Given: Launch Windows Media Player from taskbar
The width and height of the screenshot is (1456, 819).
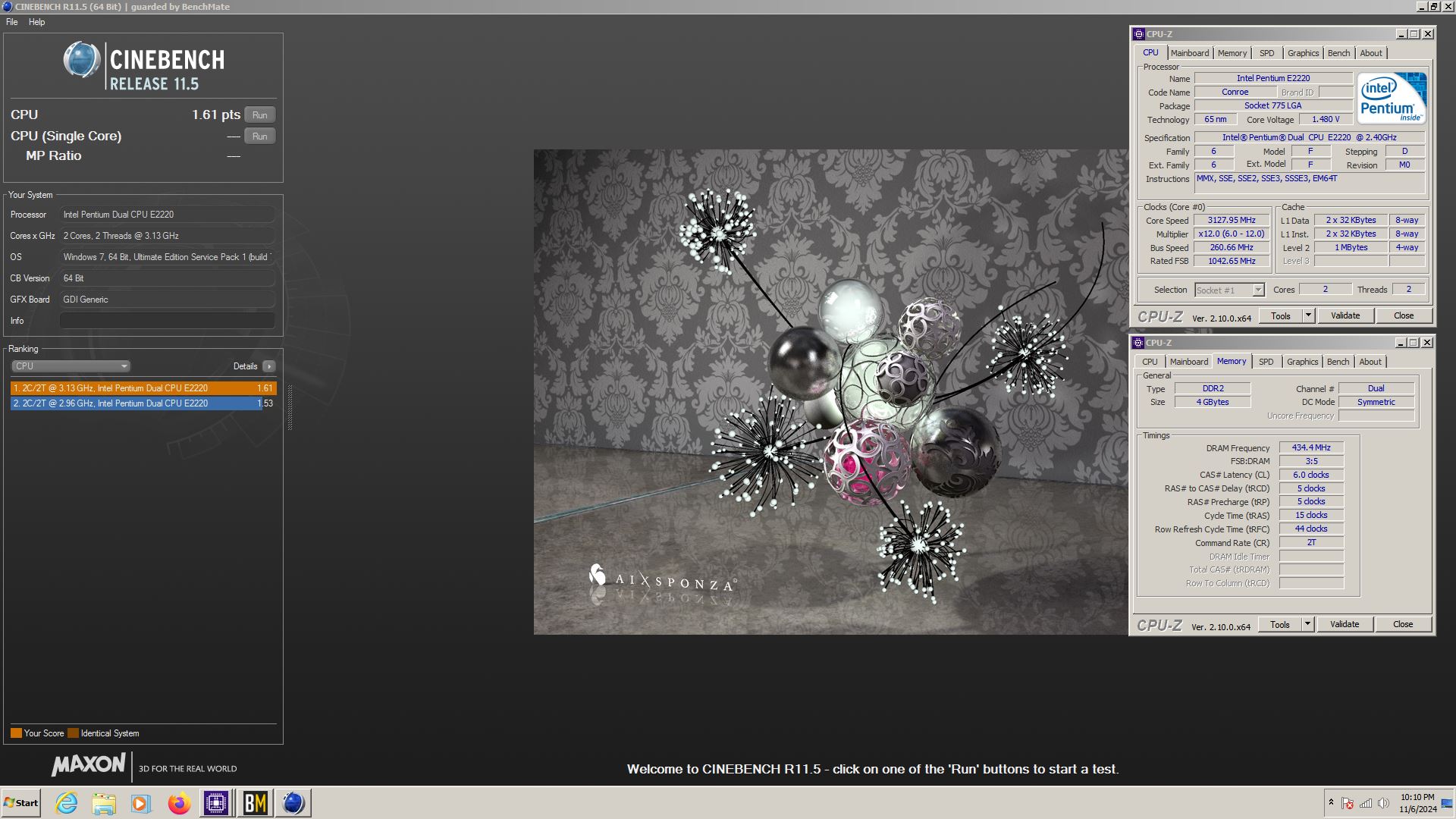Looking at the screenshot, I should (x=141, y=803).
